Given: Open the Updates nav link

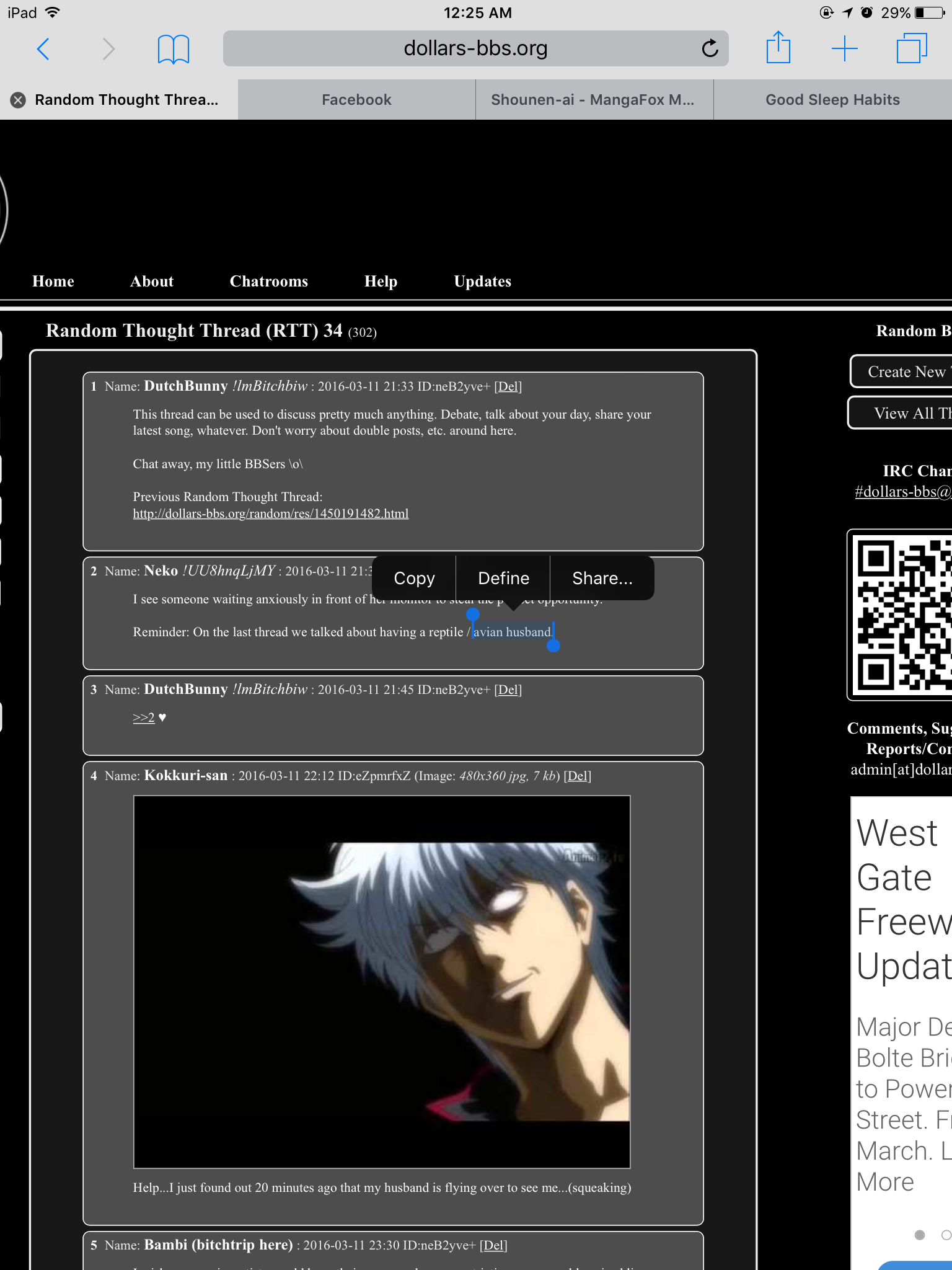Looking at the screenshot, I should (x=483, y=282).
